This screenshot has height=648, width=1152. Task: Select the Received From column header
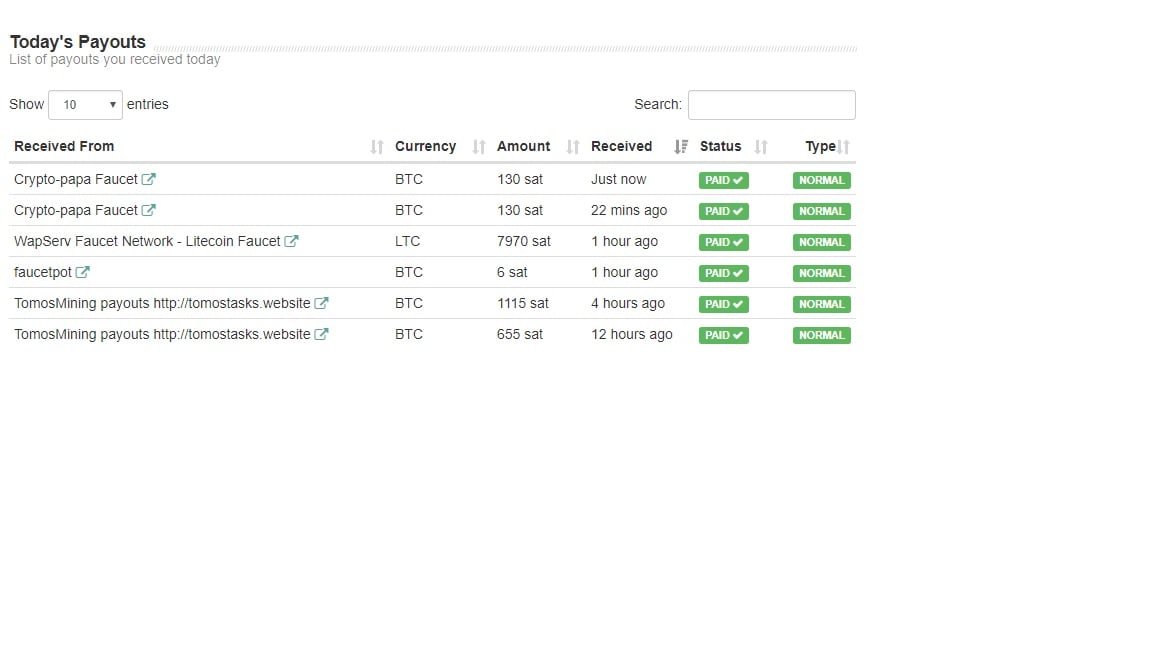[64, 146]
